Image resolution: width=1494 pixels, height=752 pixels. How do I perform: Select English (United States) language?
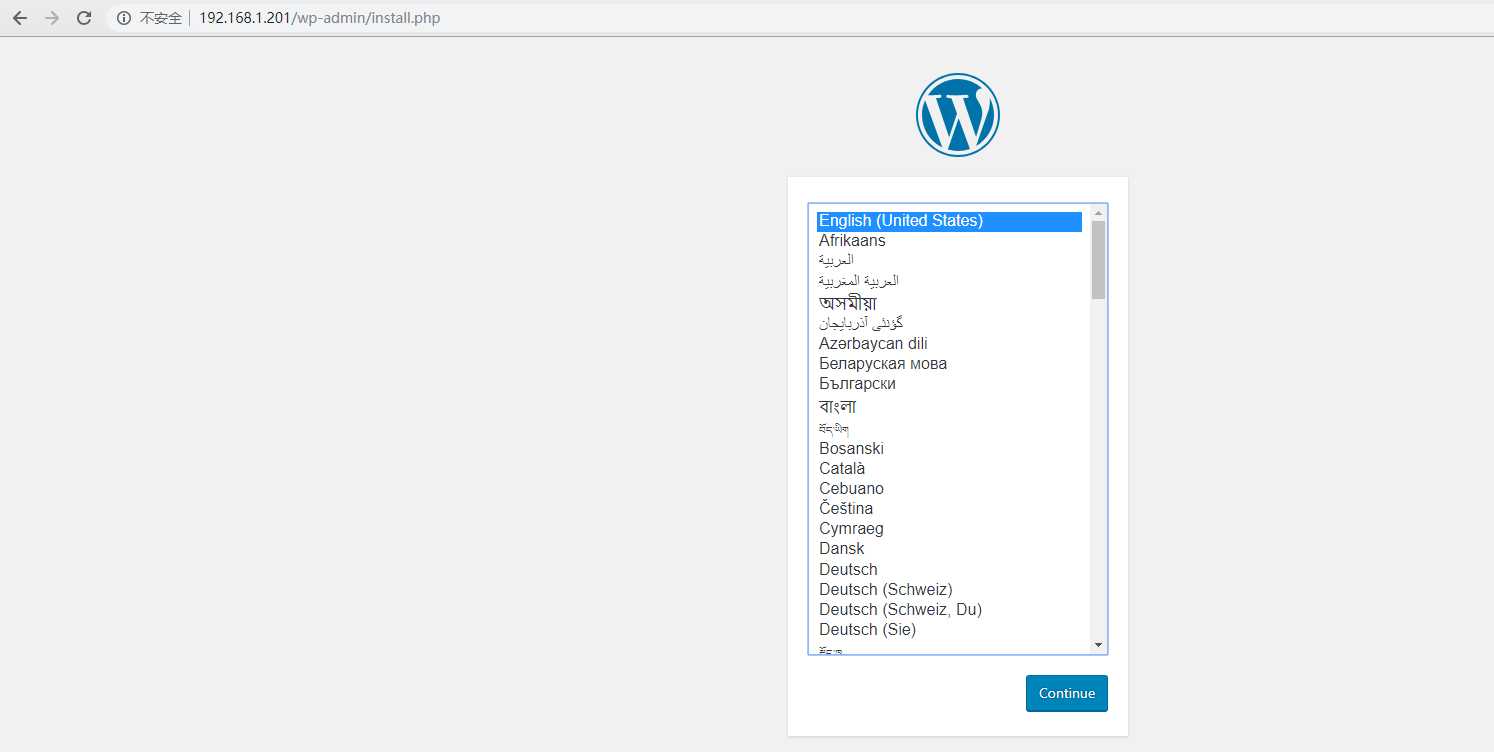click(x=949, y=221)
